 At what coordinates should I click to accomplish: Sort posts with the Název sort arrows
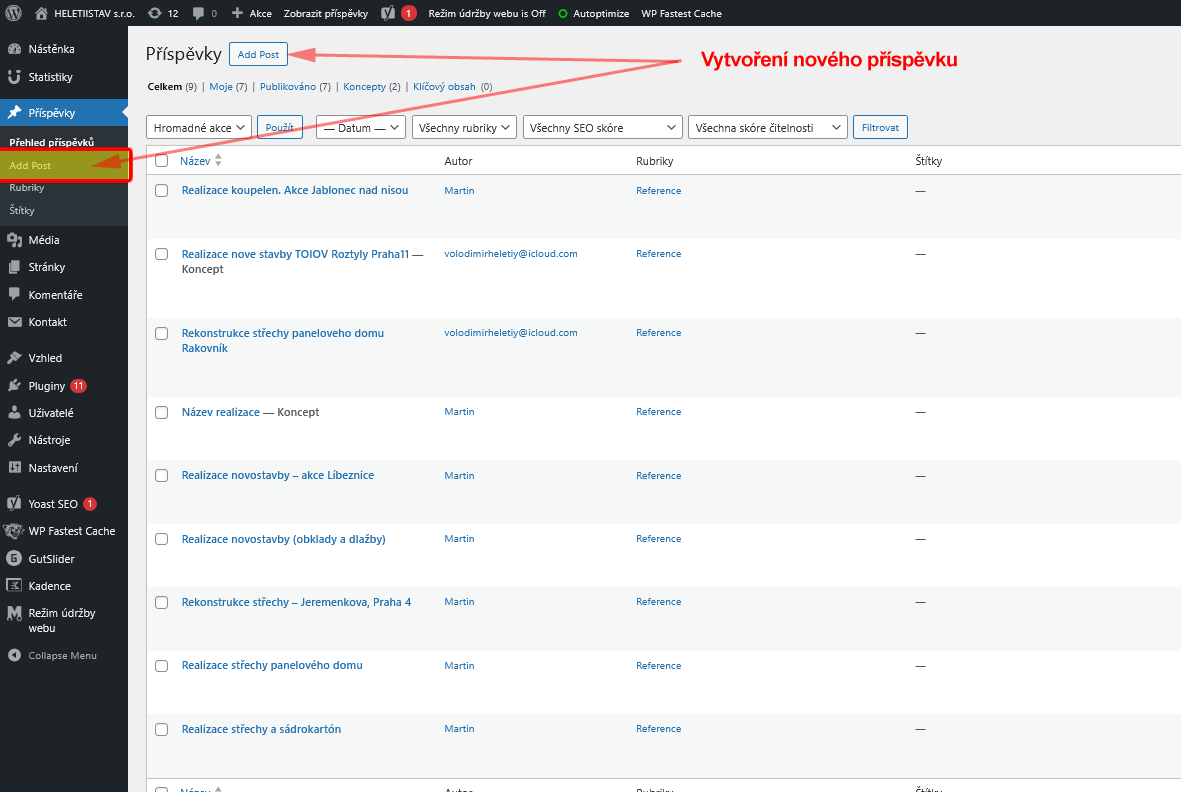point(218,160)
